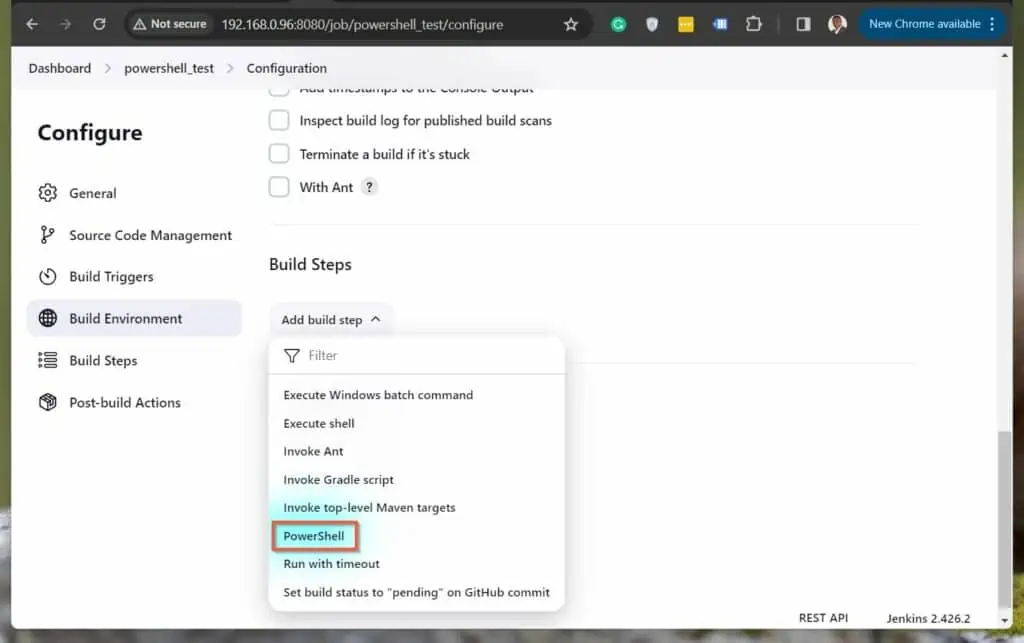
Task: Click the funnel Filter icon
Action: (x=292, y=356)
